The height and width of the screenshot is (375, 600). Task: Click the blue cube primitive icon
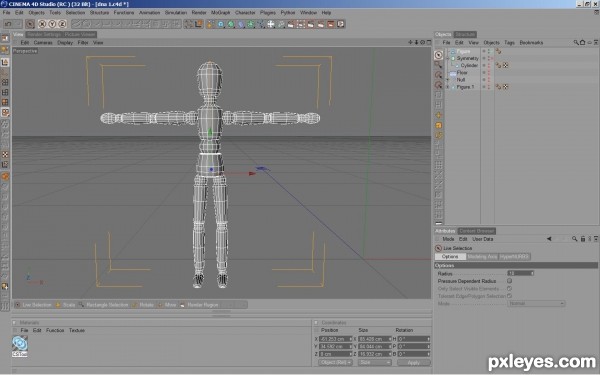(221, 24)
